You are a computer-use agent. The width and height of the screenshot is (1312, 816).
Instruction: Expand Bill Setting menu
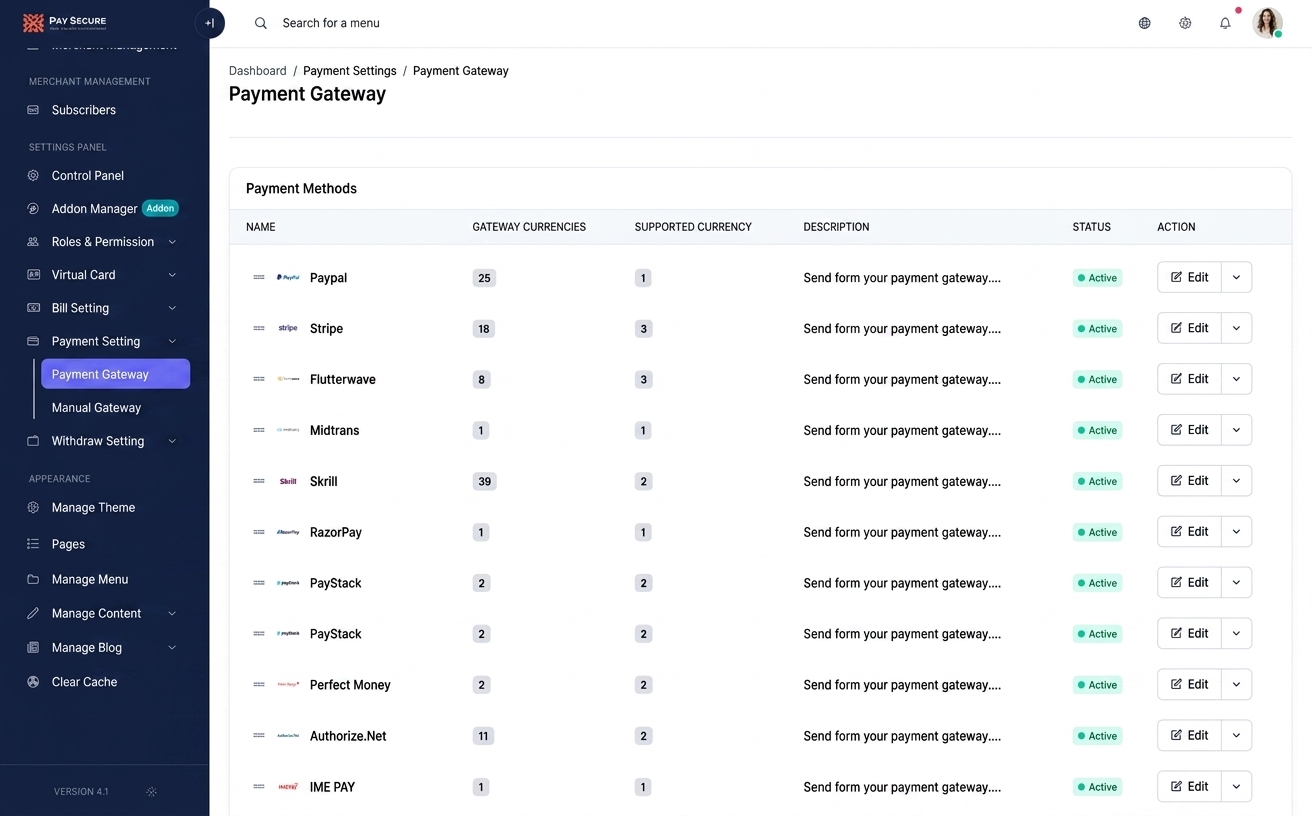[172, 308]
